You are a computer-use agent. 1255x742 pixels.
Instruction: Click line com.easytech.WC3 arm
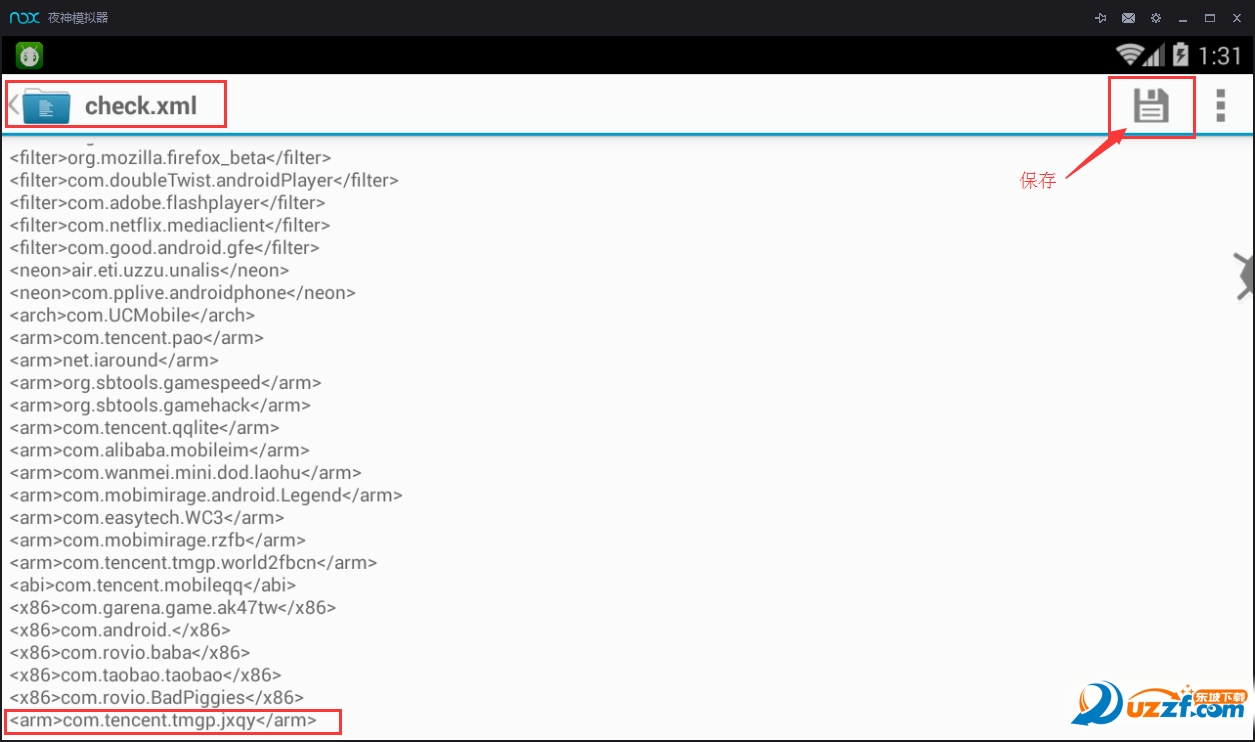click(147, 518)
